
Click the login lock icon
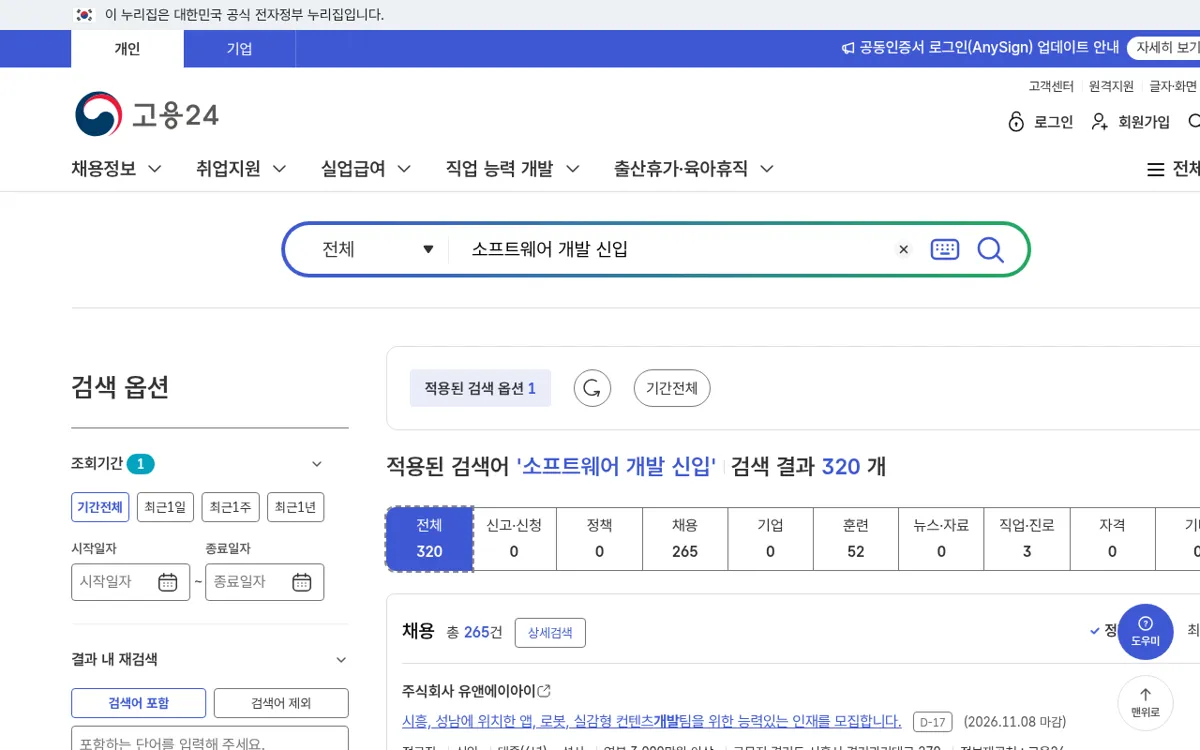[1016, 122]
